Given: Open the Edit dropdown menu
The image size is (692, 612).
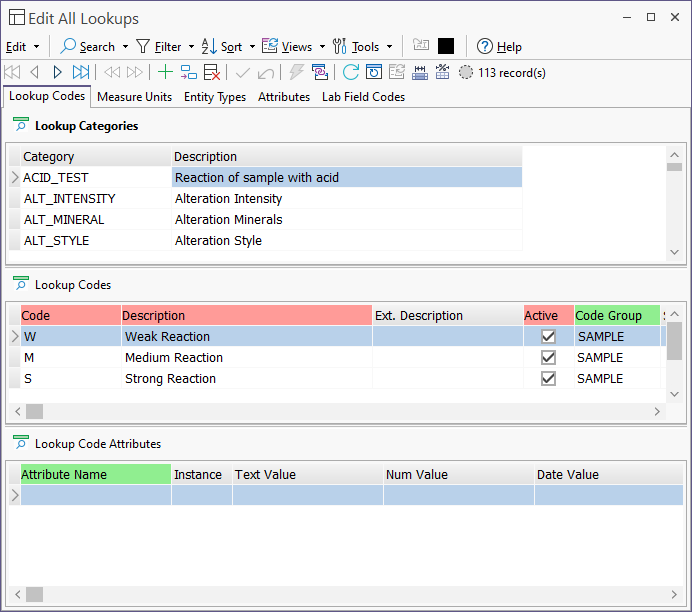Looking at the screenshot, I should tap(22, 47).
